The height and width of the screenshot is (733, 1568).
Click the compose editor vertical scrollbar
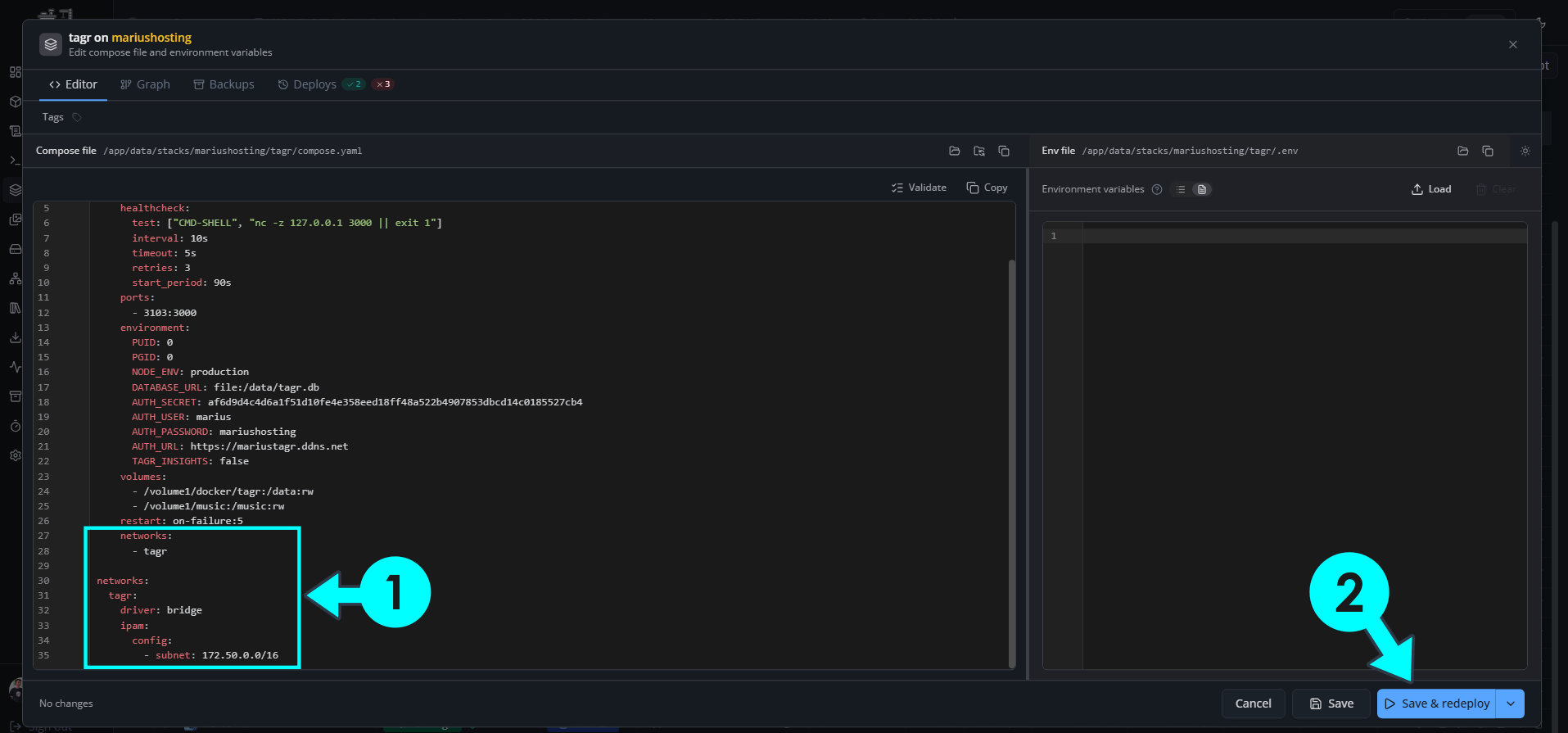click(1012, 463)
